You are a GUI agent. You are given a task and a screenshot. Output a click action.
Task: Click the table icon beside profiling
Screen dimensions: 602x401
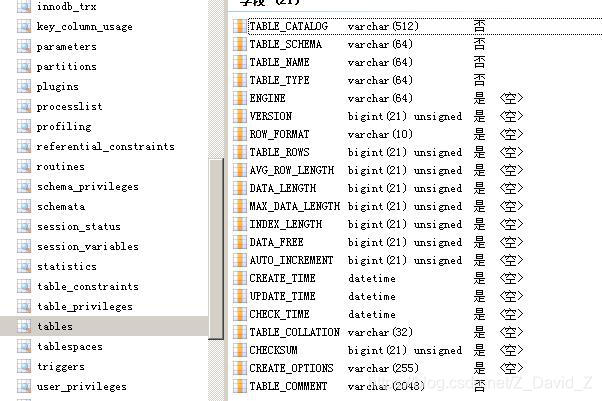point(24,126)
